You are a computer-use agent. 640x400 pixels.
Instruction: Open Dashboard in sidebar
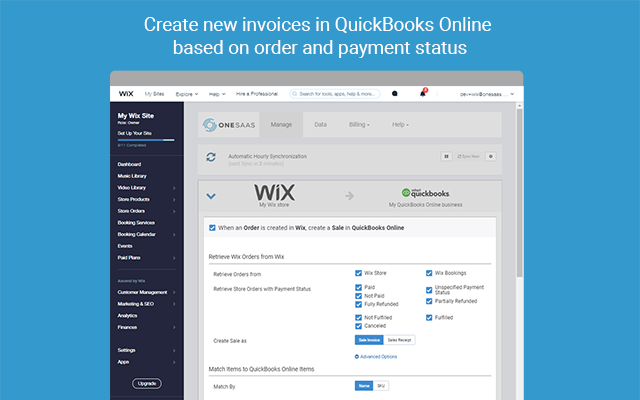pyautogui.click(x=129, y=164)
